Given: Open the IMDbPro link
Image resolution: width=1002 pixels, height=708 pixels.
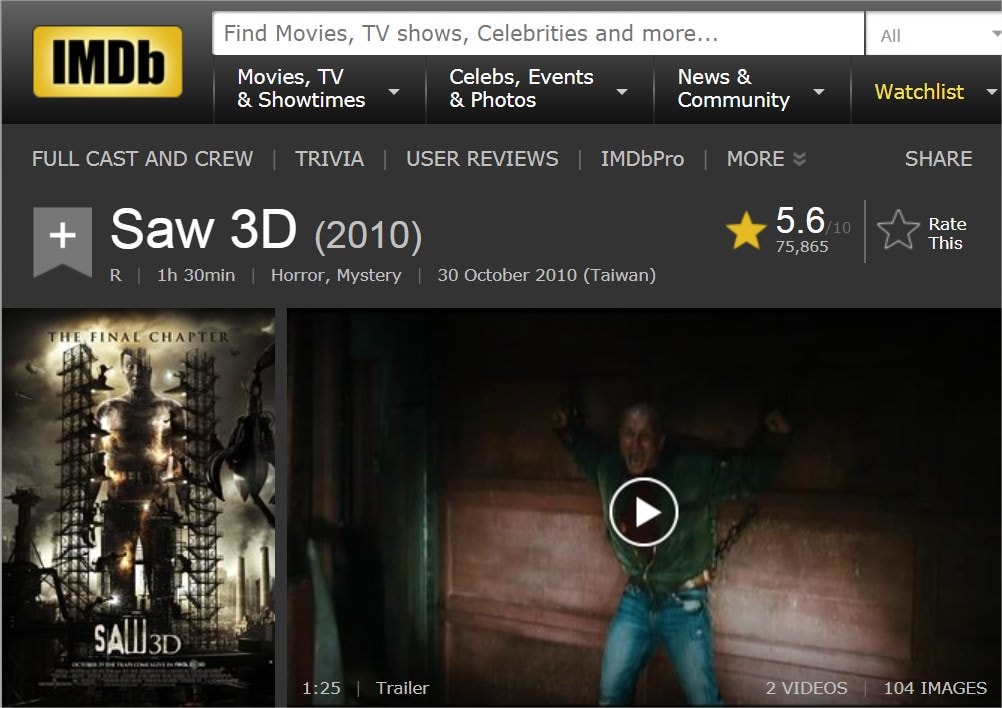Looking at the screenshot, I should [x=642, y=159].
